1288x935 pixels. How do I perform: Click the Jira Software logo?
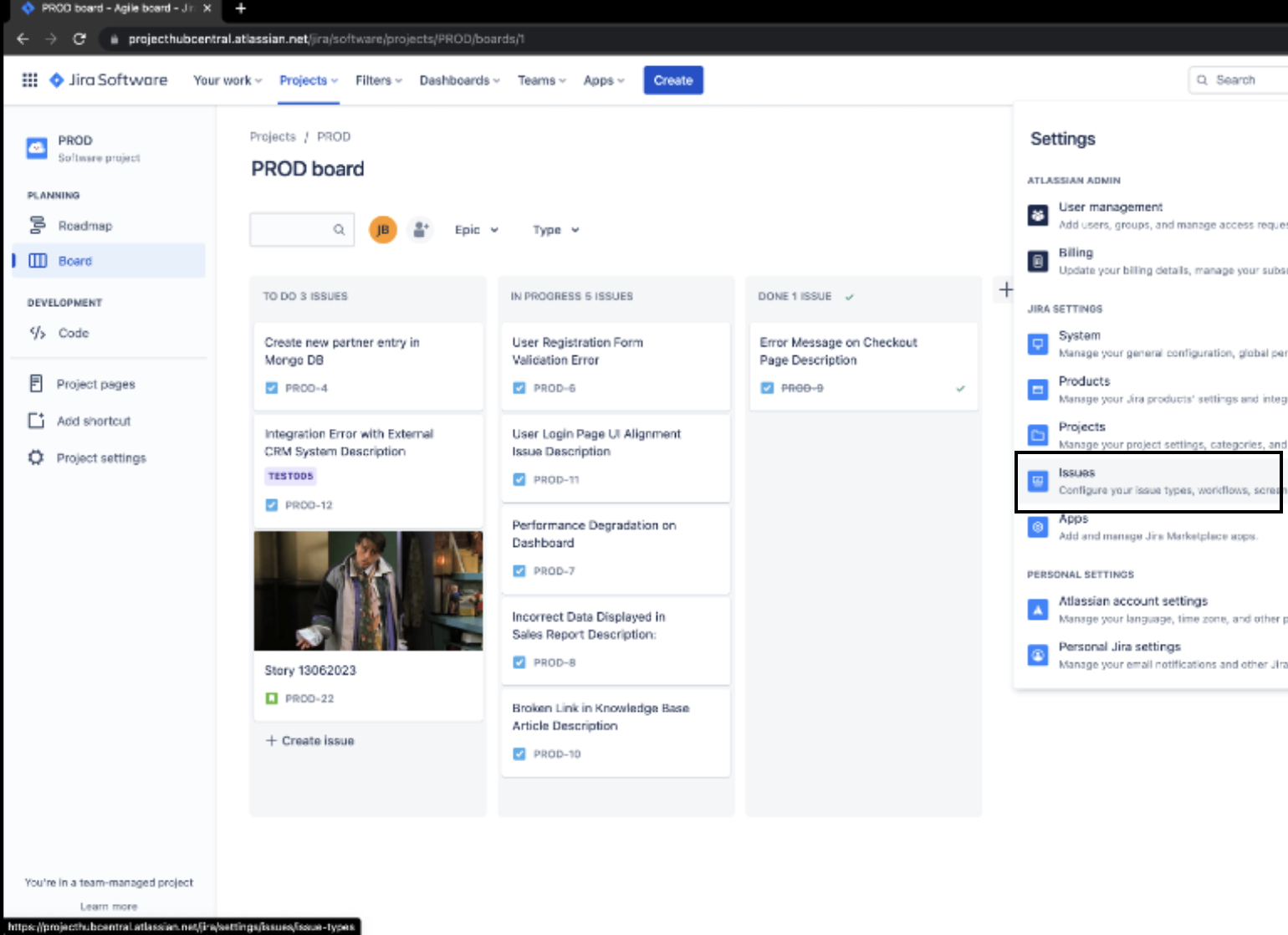(x=109, y=80)
